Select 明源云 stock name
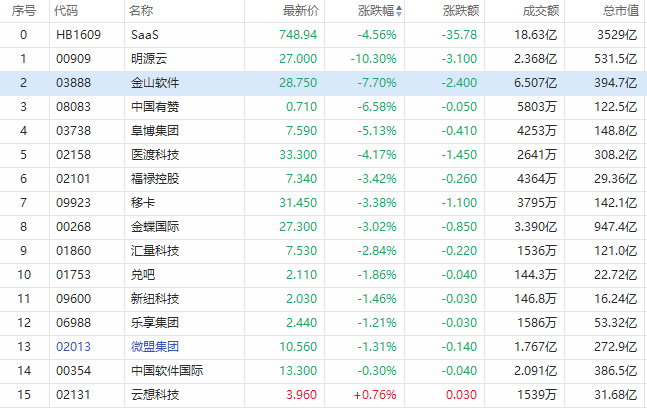Viewport: 647px width, 410px height. coord(149,59)
